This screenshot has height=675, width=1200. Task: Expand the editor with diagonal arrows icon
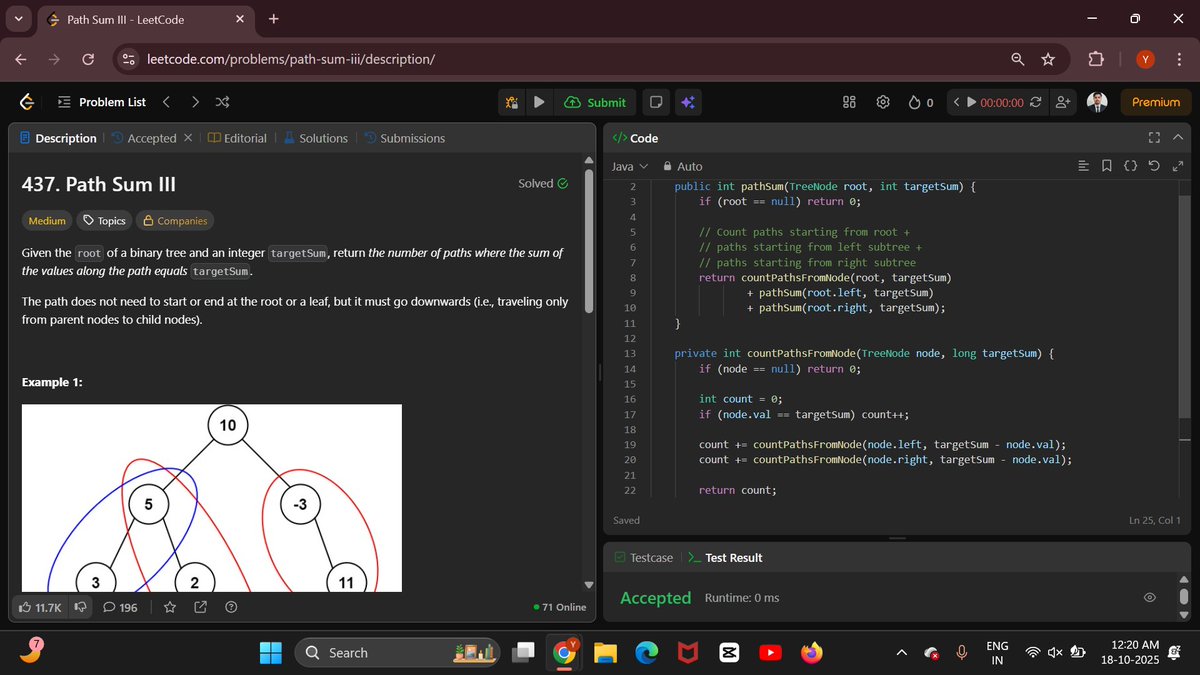click(1177, 166)
